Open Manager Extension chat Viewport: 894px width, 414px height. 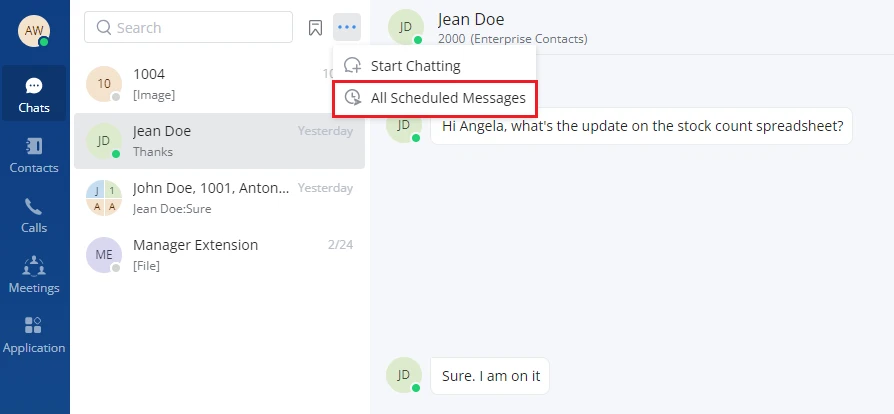click(220, 255)
